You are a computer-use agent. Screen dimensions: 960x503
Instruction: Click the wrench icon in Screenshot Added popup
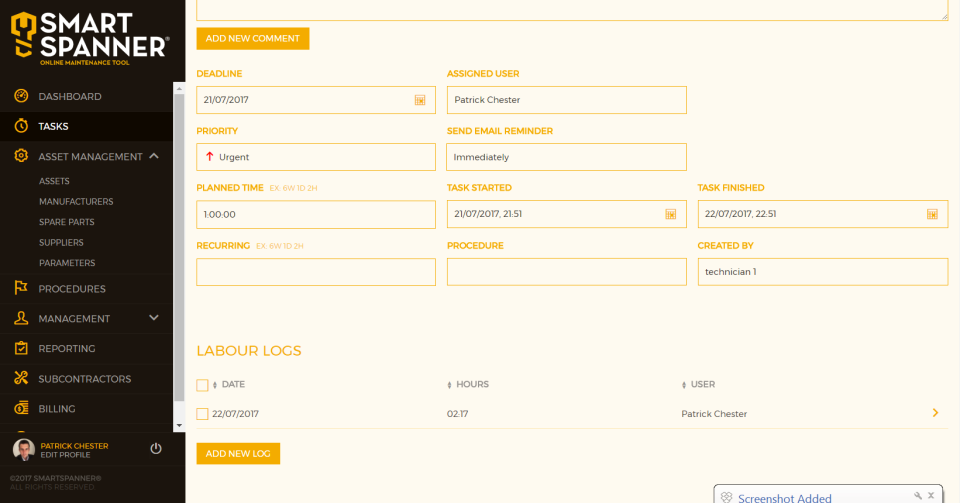[x=918, y=496]
